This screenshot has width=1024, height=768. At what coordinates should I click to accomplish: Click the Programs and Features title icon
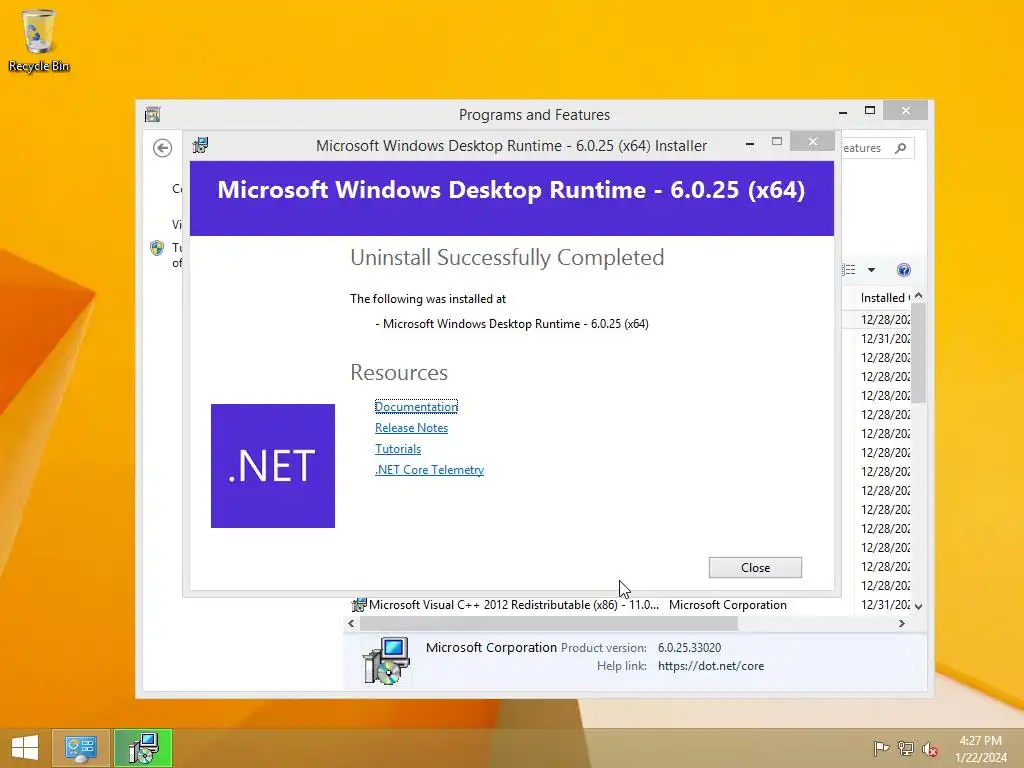point(153,114)
